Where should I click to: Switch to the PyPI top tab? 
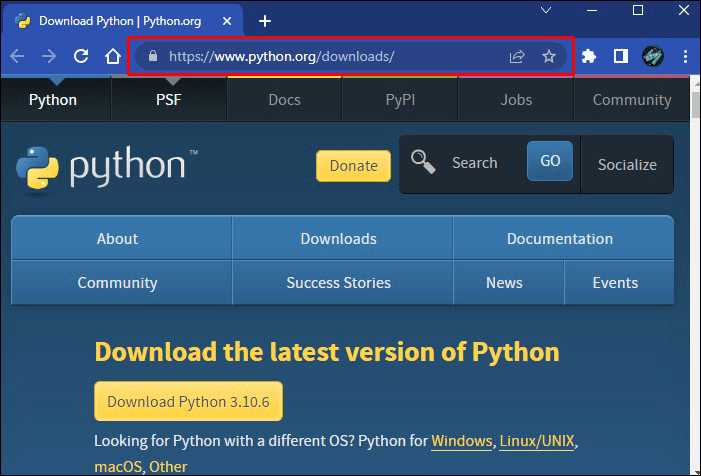(x=399, y=100)
